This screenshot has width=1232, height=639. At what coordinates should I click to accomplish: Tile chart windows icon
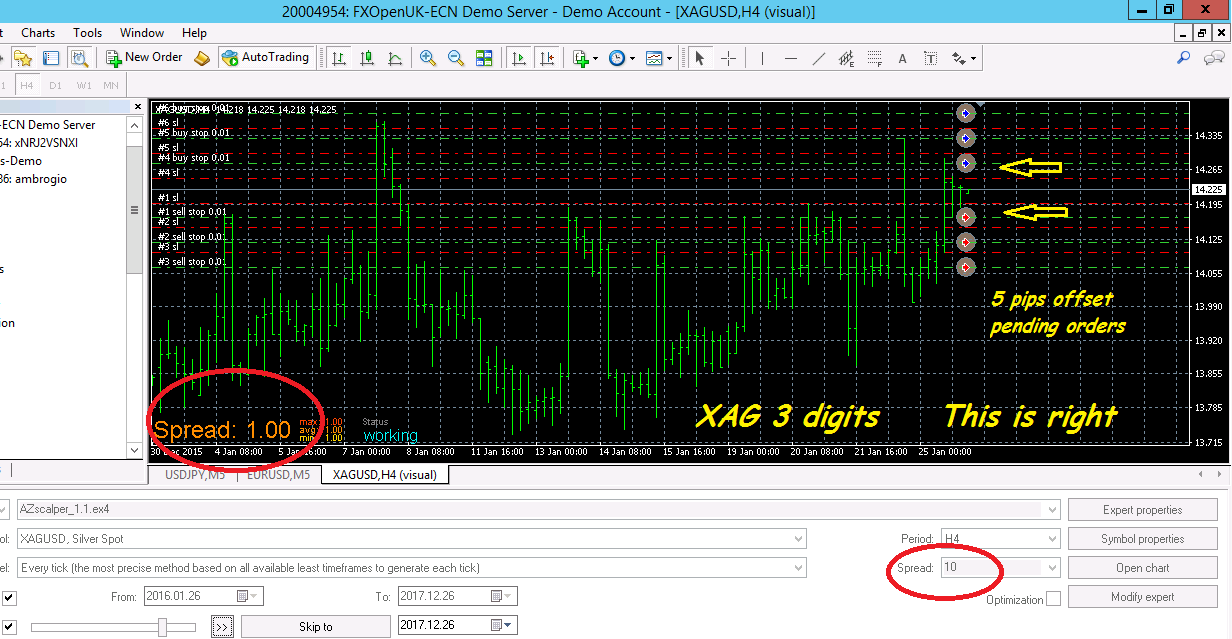(484, 58)
